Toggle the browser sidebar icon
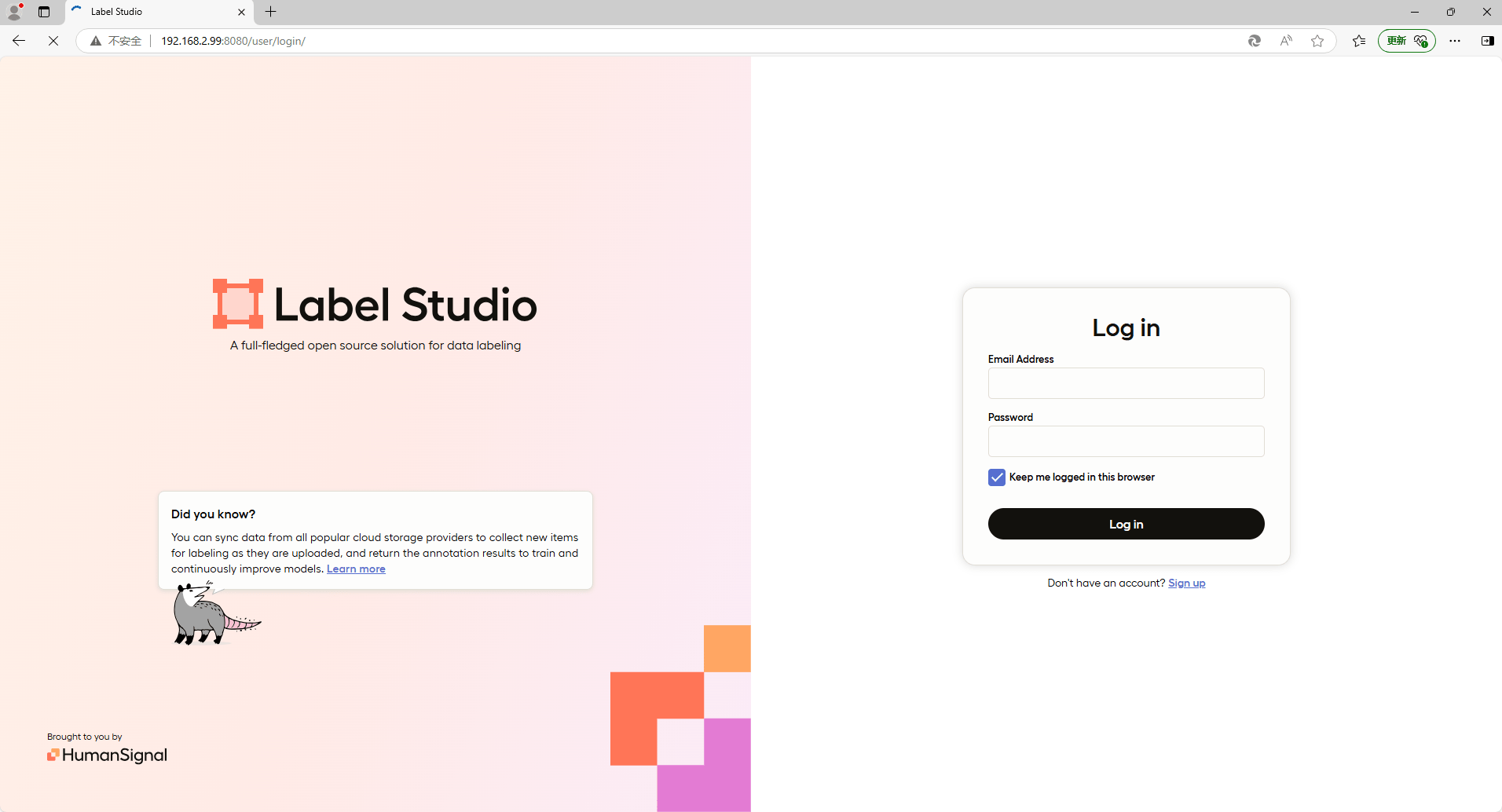 point(1487,41)
